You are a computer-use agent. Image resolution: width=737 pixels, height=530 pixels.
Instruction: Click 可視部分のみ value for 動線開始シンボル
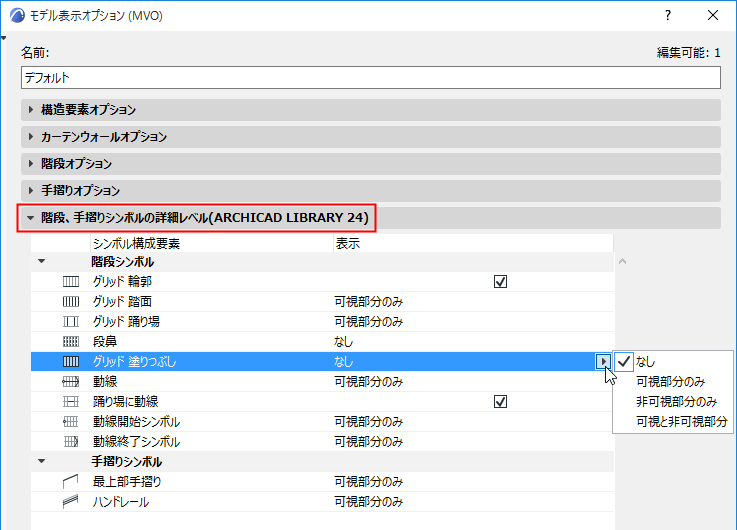coord(369,422)
